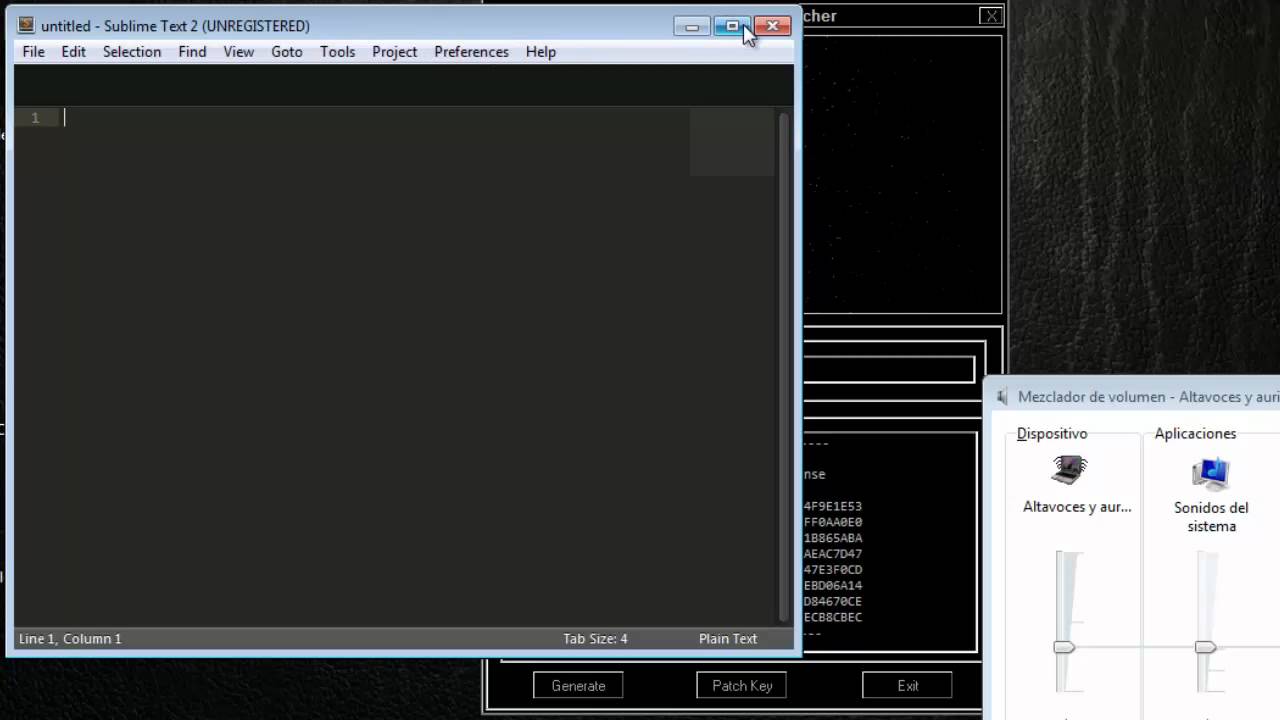The height and width of the screenshot is (720, 1280).
Task: Click key line 1B865ABA in patcher
Action: pyautogui.click(x=833, y=538)
